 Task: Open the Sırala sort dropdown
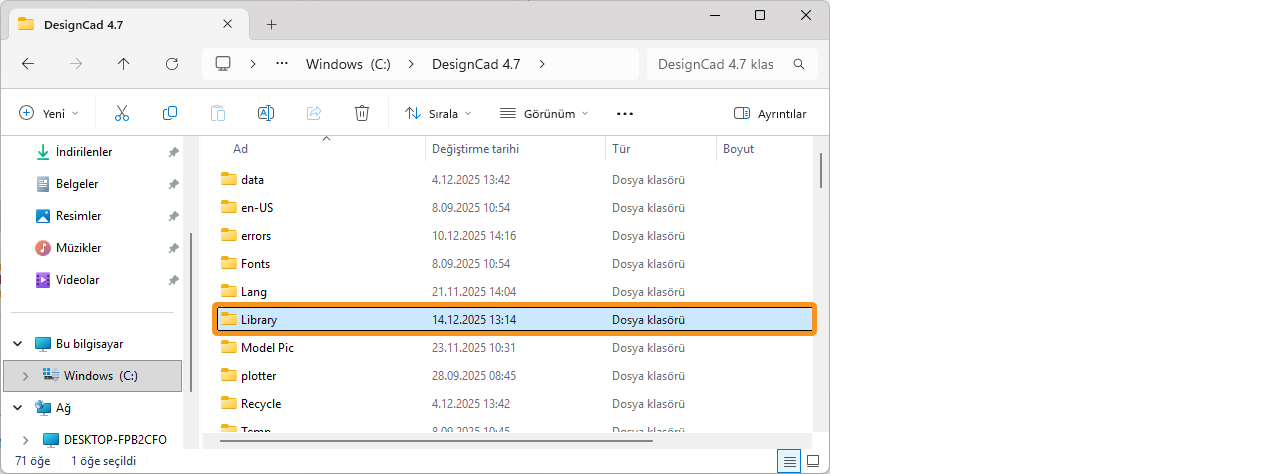click(438, 113)
